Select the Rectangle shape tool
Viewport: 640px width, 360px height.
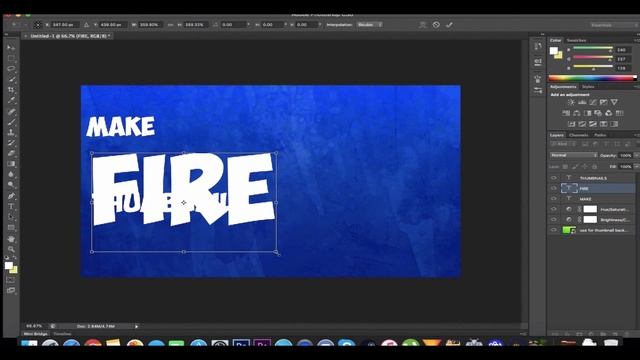coord(11,228)
